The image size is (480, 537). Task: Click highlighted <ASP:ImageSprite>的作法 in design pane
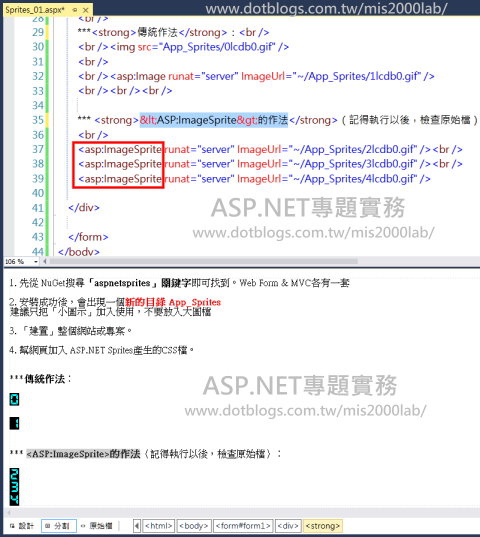tap(83, 454)
